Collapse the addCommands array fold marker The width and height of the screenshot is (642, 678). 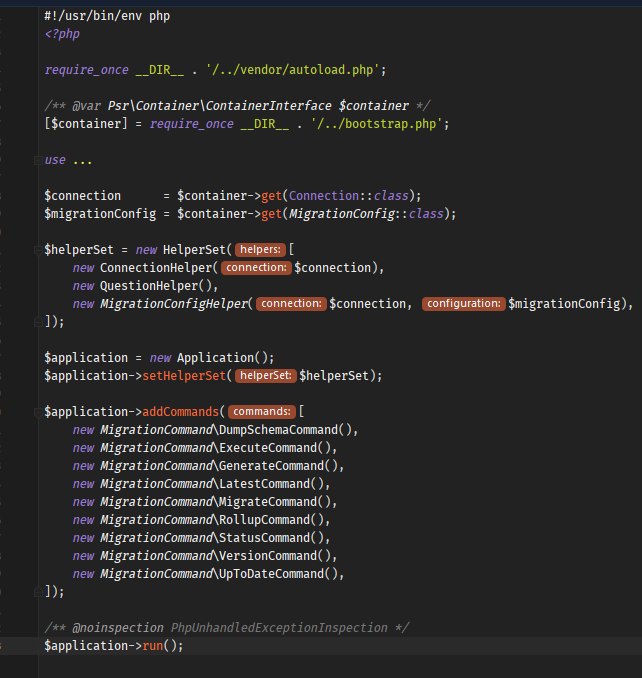pos(38,412)
